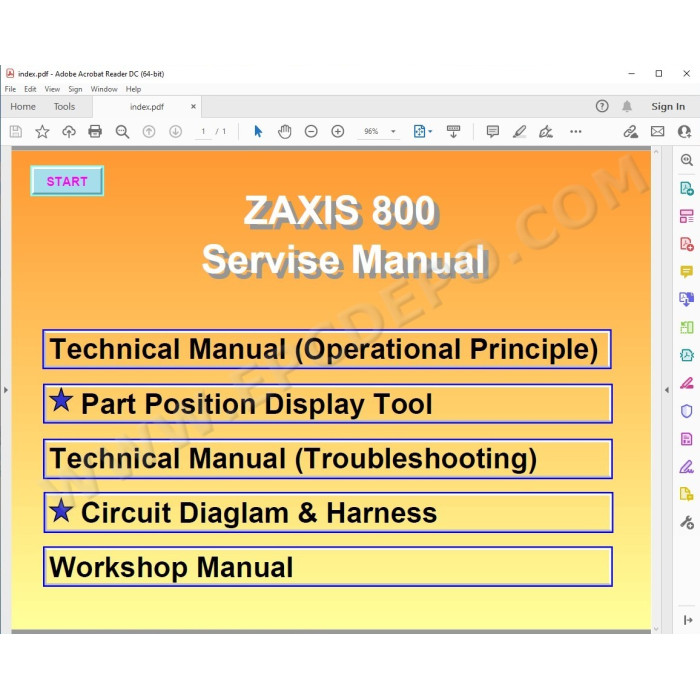Zoom out with the minus icon

pyautogui.click(x=311, y=131)
